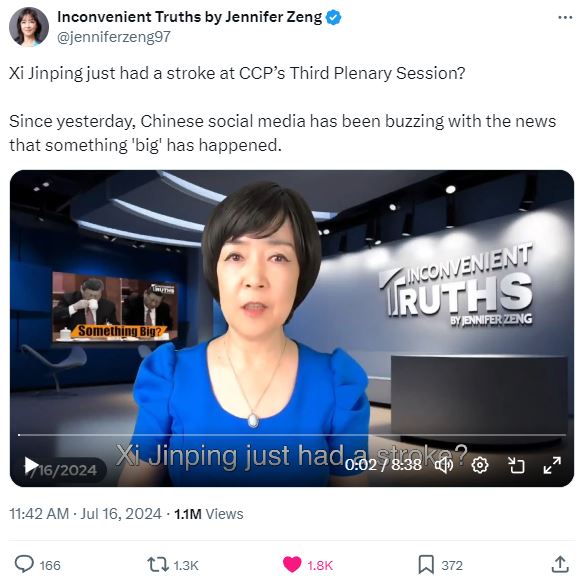The width and height of the screenshot is (588, 583).
Task: Toggle the bookmark icon for this post
Action: pos(426,564)
